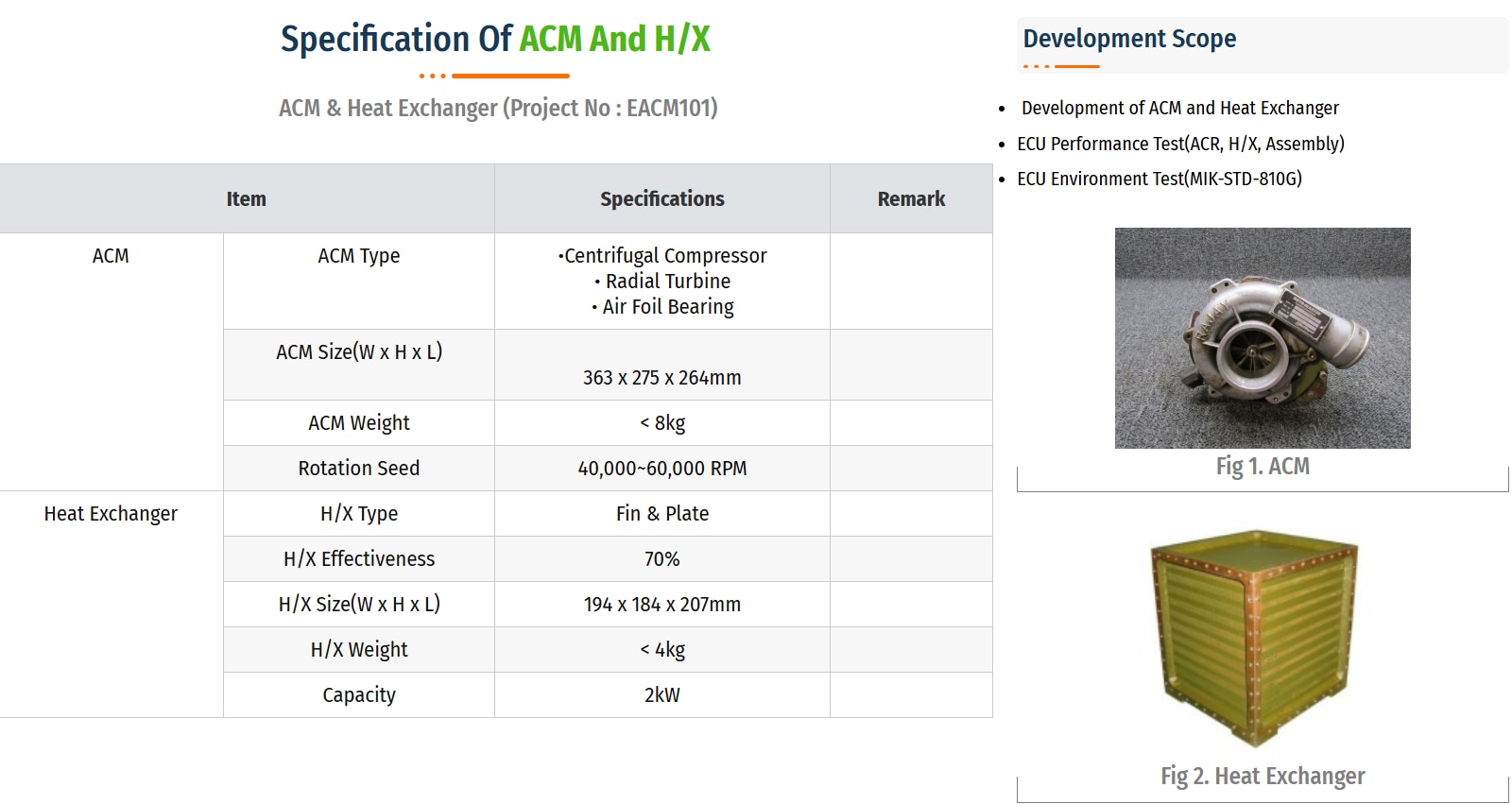Click the Item column header
The image size is (1512, 804).
point(247,198)
